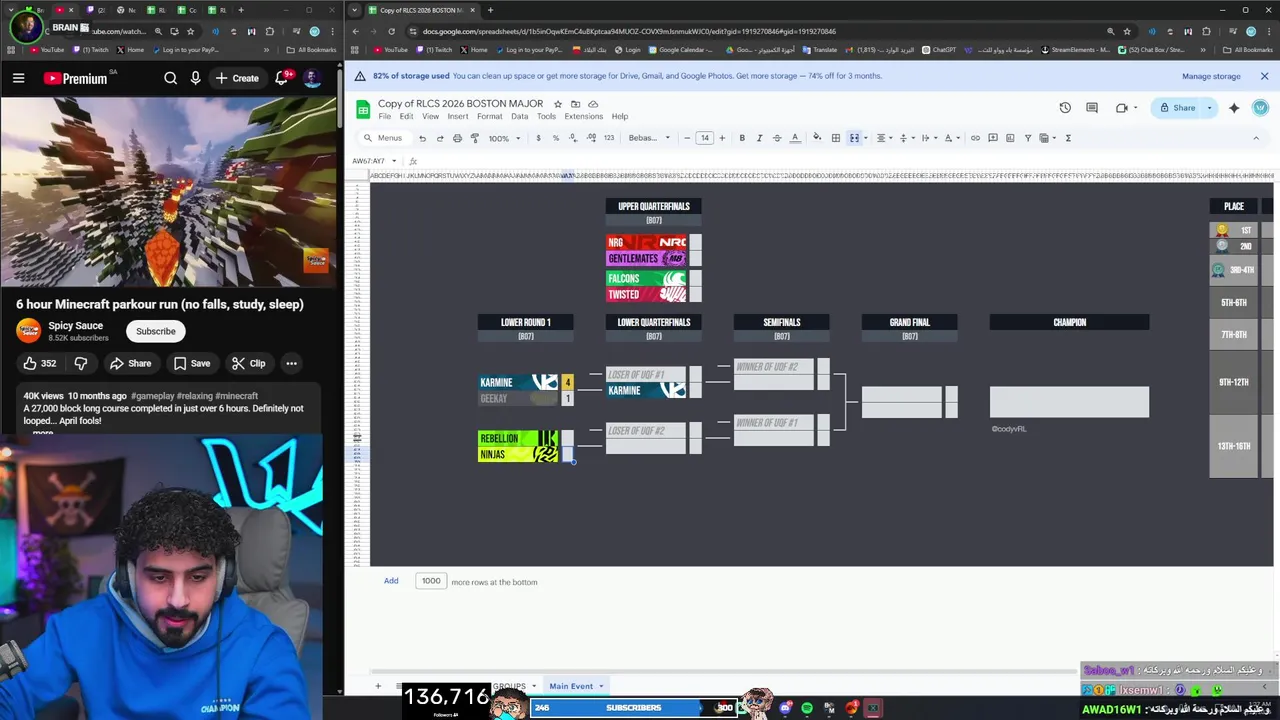Toggle strikethrough formatting in Sheets
Viewport: 1280px width, 720px height.
click(x=777, y=138)
